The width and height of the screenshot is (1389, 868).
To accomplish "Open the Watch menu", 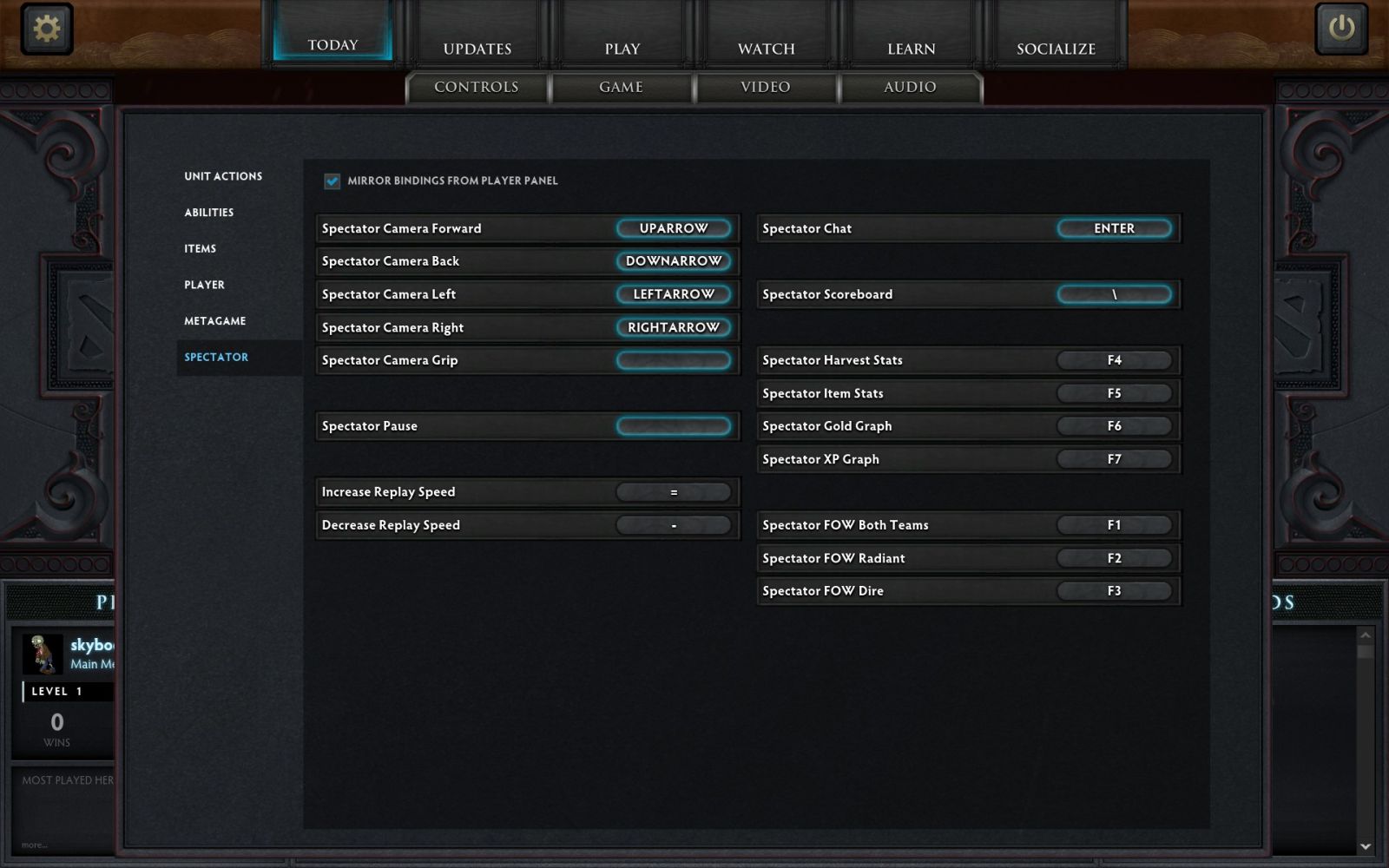I will click(766, 49).
